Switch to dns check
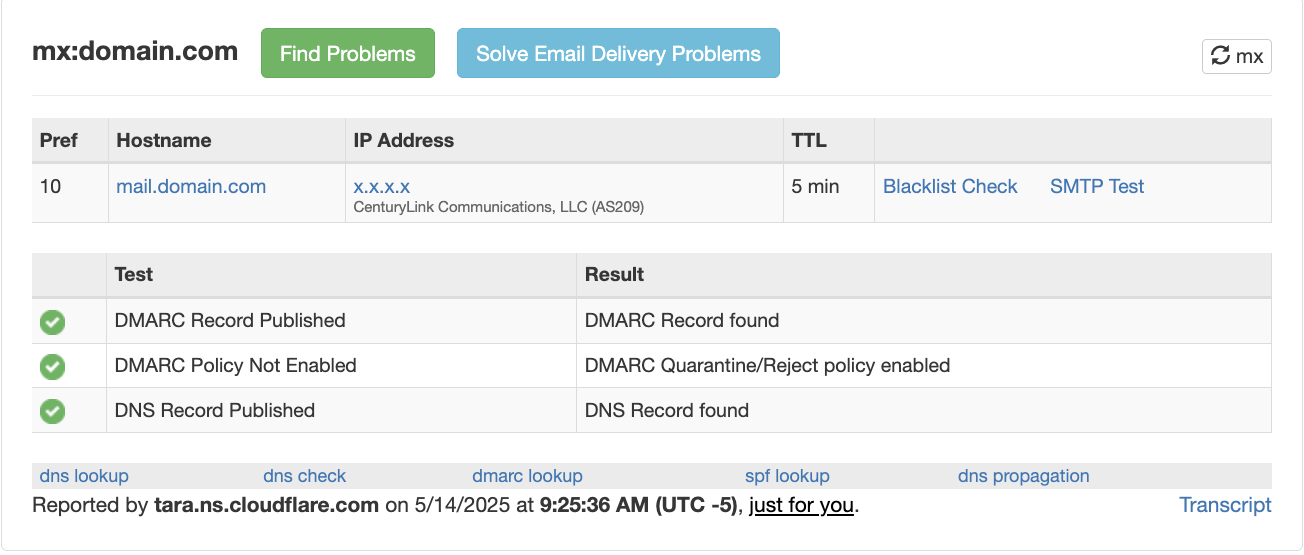The width and height of the screenshot is (1304, 555). (305, 476)
